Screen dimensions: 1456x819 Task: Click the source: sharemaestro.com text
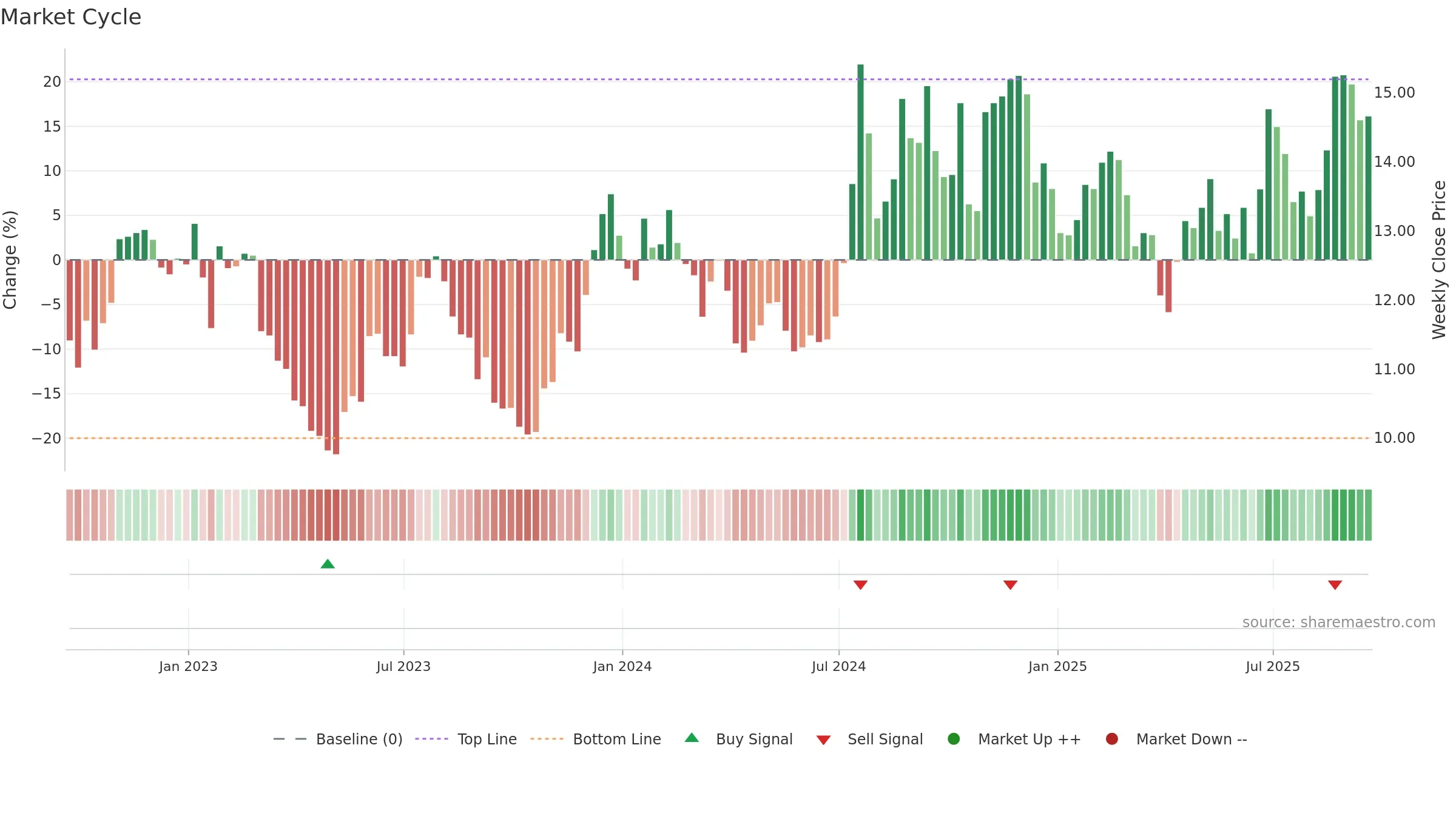pyautogui.click(x=1339, y=622)
